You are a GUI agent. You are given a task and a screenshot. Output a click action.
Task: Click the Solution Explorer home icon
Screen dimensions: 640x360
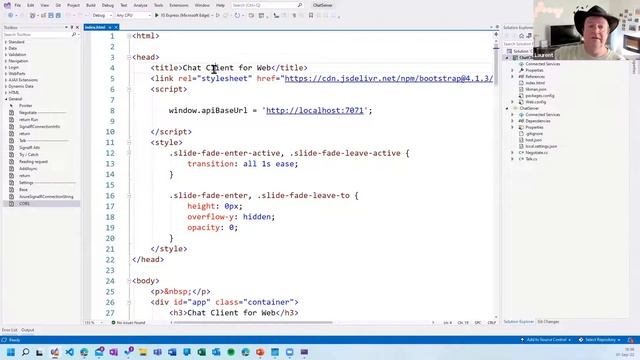(521, 36)
